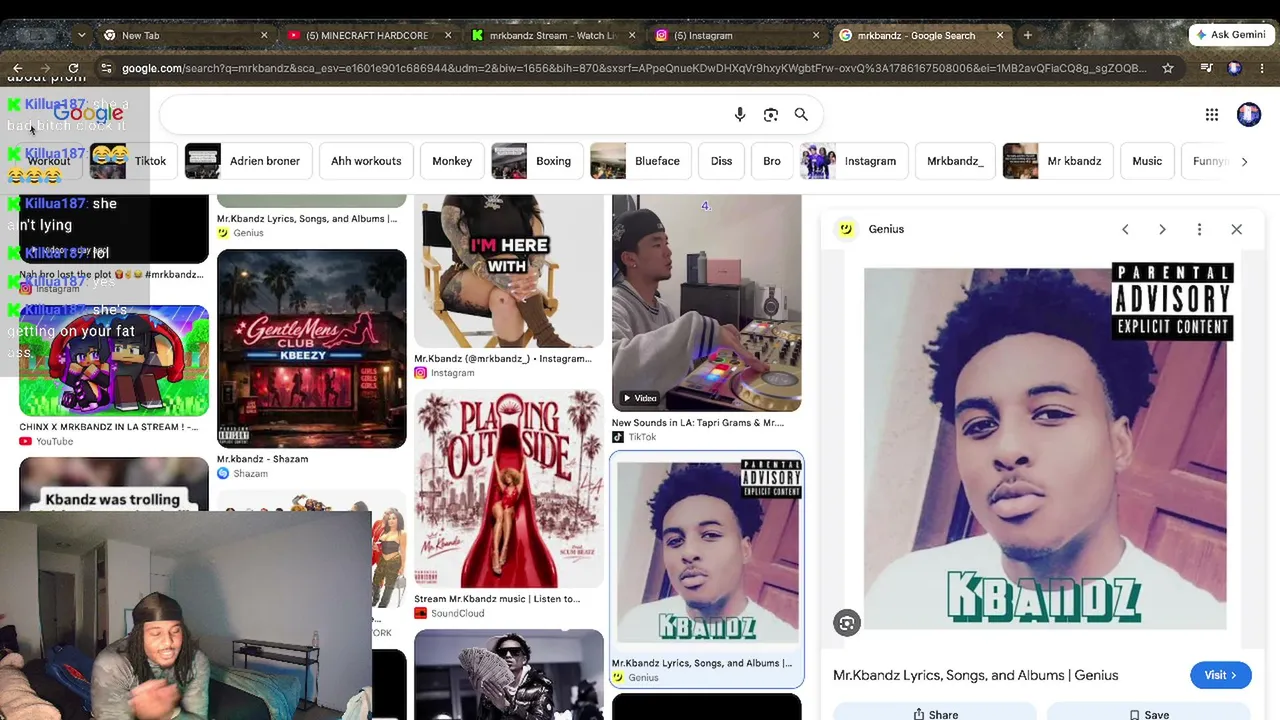Filter results by Monkey chip
Screen dimensions: 1280x720
click(x=452, y=161)
